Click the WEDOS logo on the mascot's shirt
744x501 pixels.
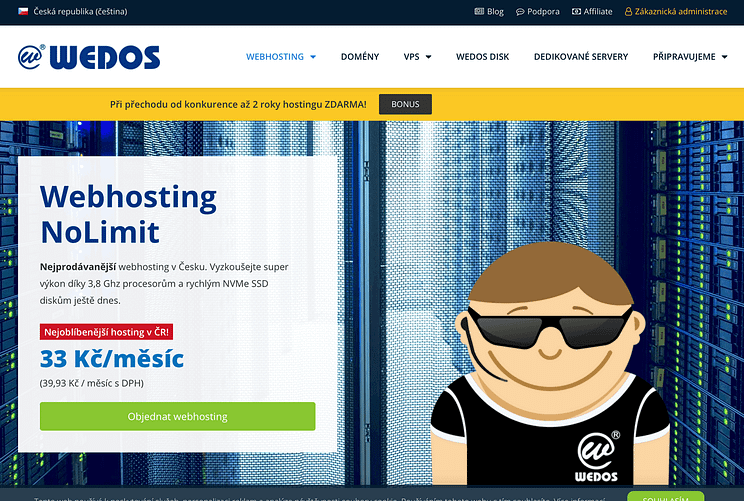coord(597,456)
